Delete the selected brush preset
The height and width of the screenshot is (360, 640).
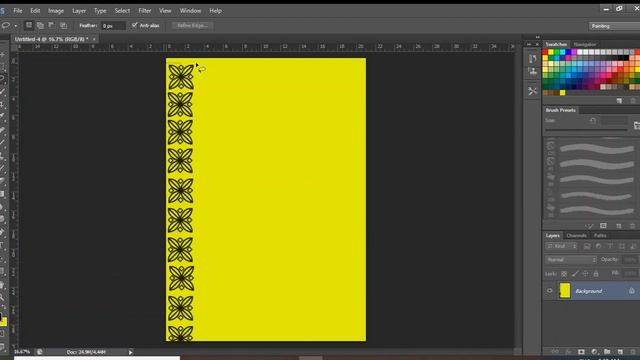tap(633, 226)
